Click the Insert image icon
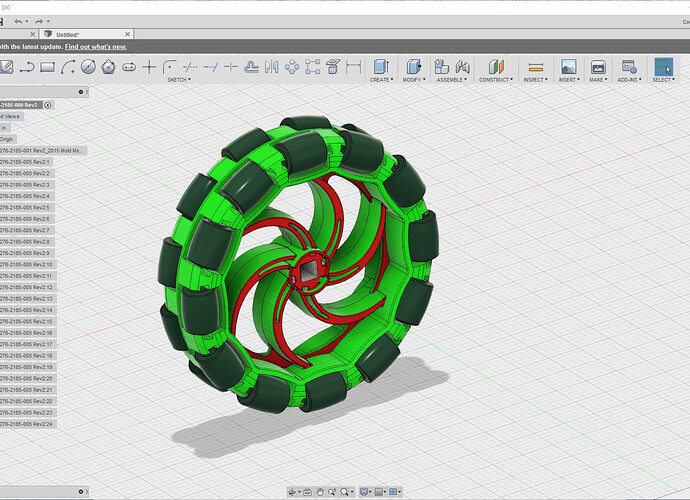The image size is (690, 500). click(x=569, y=67)
